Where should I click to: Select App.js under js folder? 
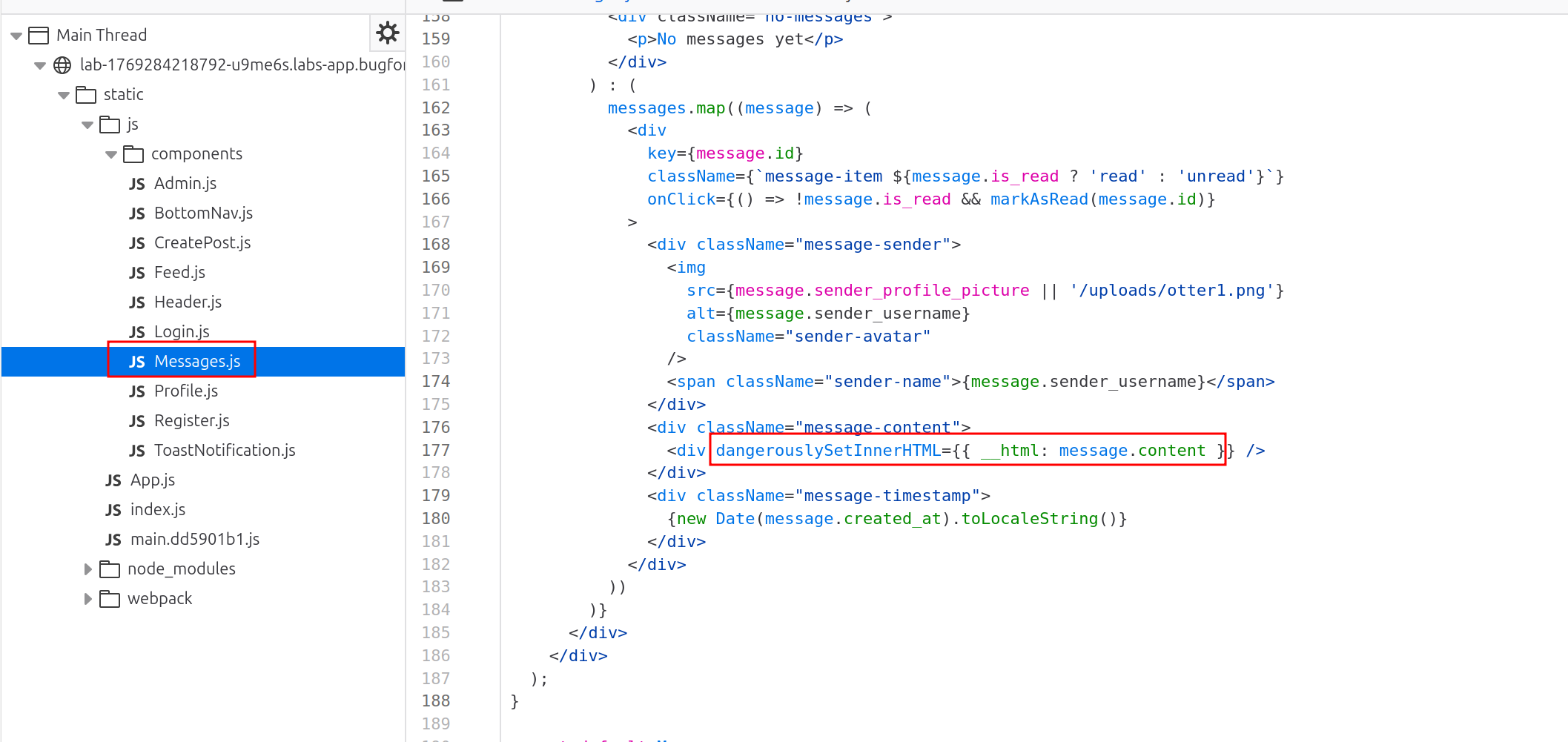[x=152, y=480]
